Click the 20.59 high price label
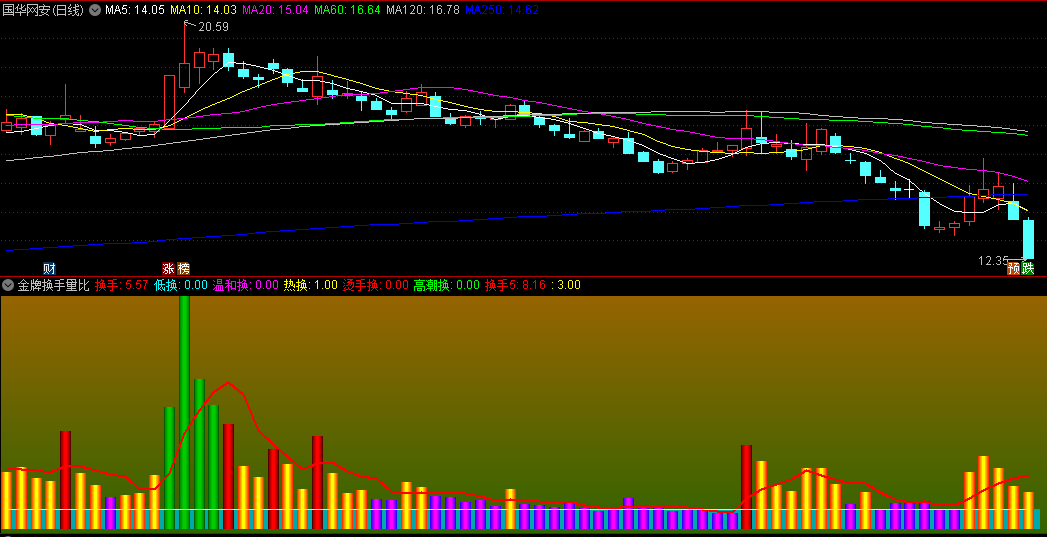The width and height of the screenshot is (1047, 537). (x=213, y=27)
